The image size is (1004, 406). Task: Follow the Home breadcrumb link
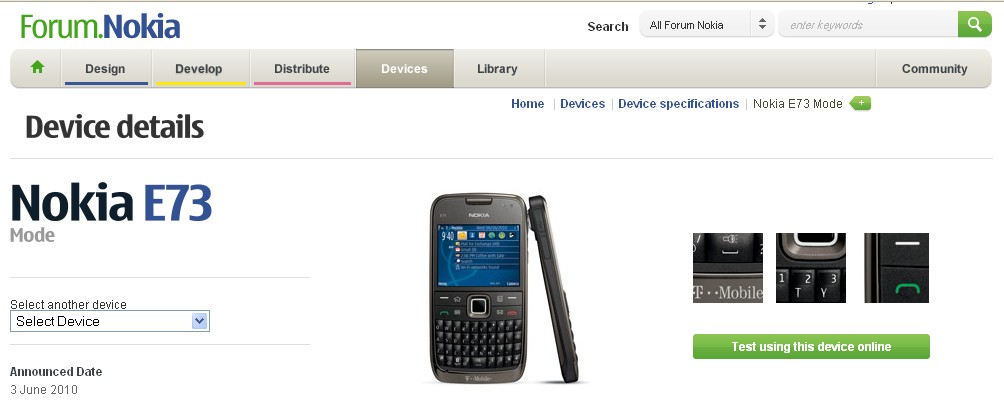click(528, 104)
